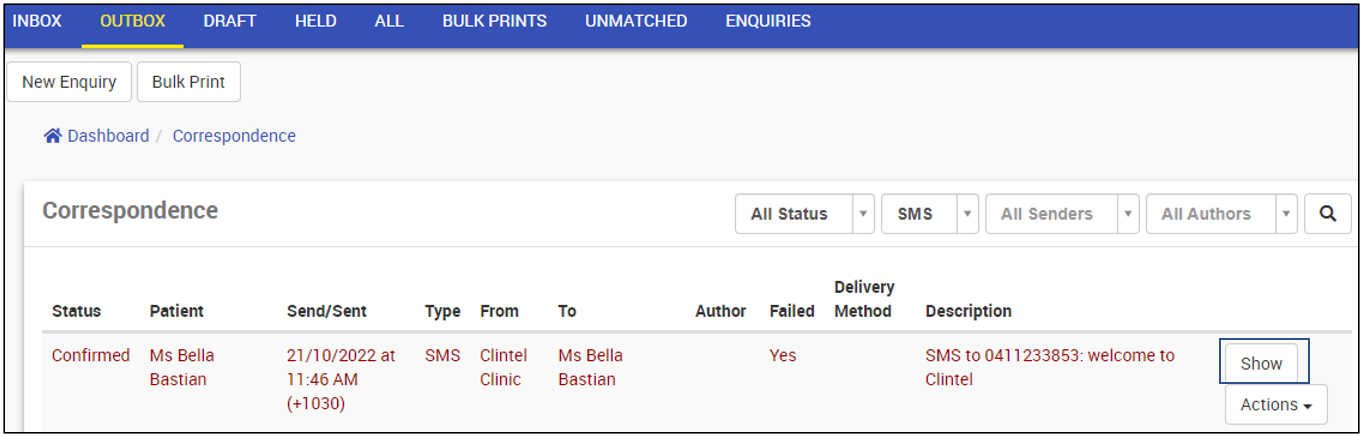1364x436 pixels.
Task: Follow the Dashboard breadcrumb link
Action: tap(108, 136)
